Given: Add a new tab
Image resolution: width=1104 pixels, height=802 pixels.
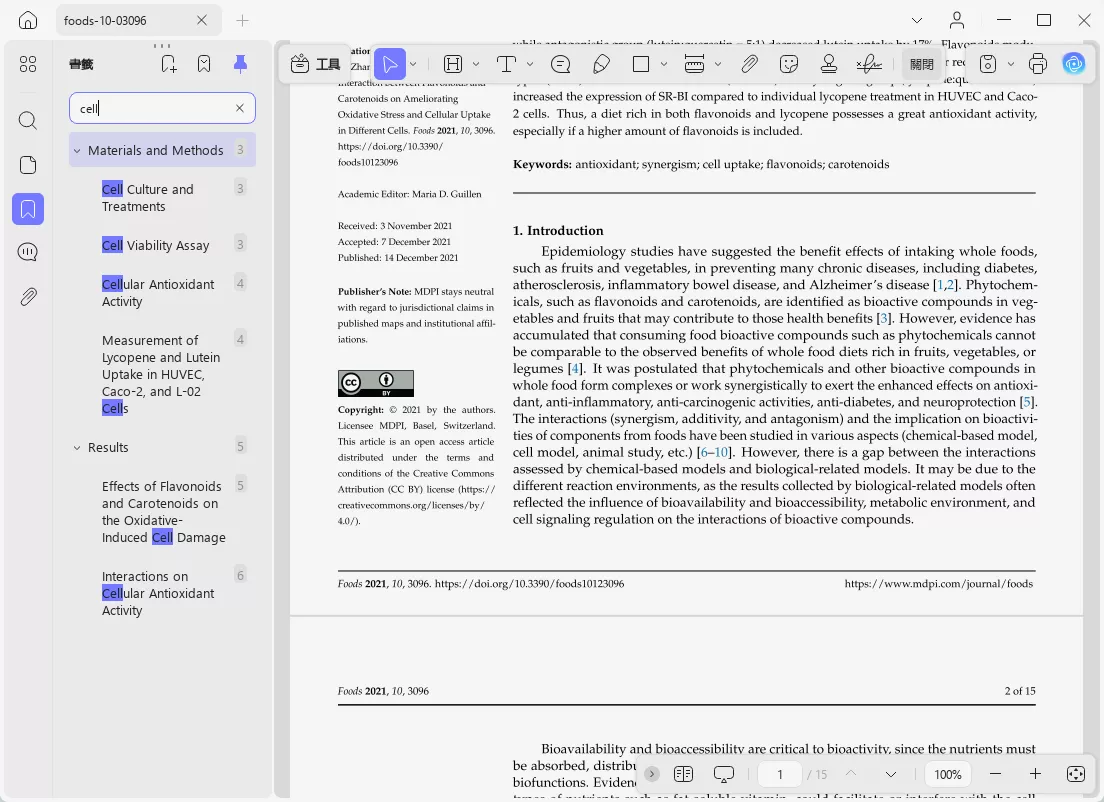Looking at the screenshot, I should [242, 20].
